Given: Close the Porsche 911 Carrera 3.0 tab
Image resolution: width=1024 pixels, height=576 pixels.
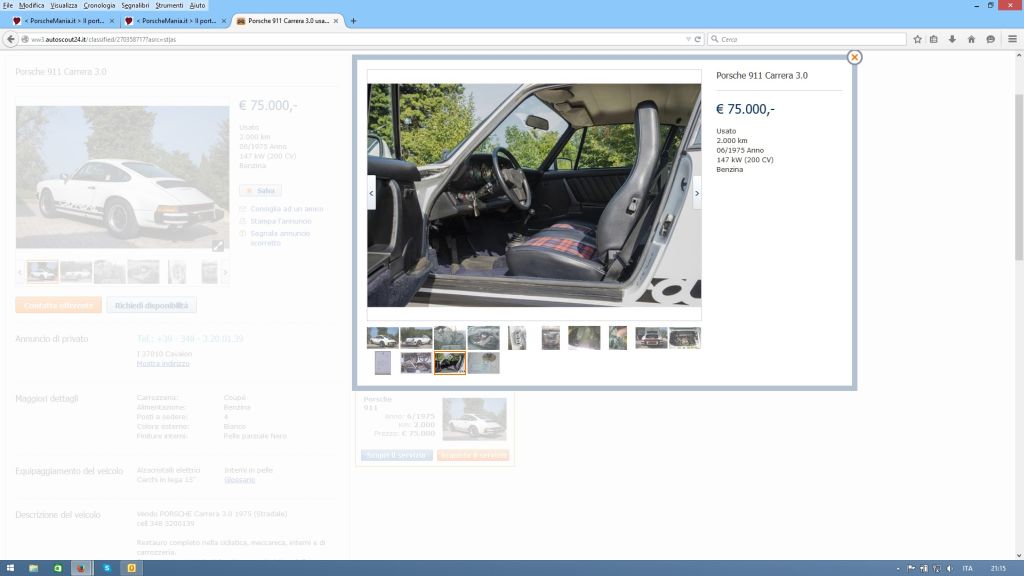Looking at the screenshot, I should tap(336, 21).
